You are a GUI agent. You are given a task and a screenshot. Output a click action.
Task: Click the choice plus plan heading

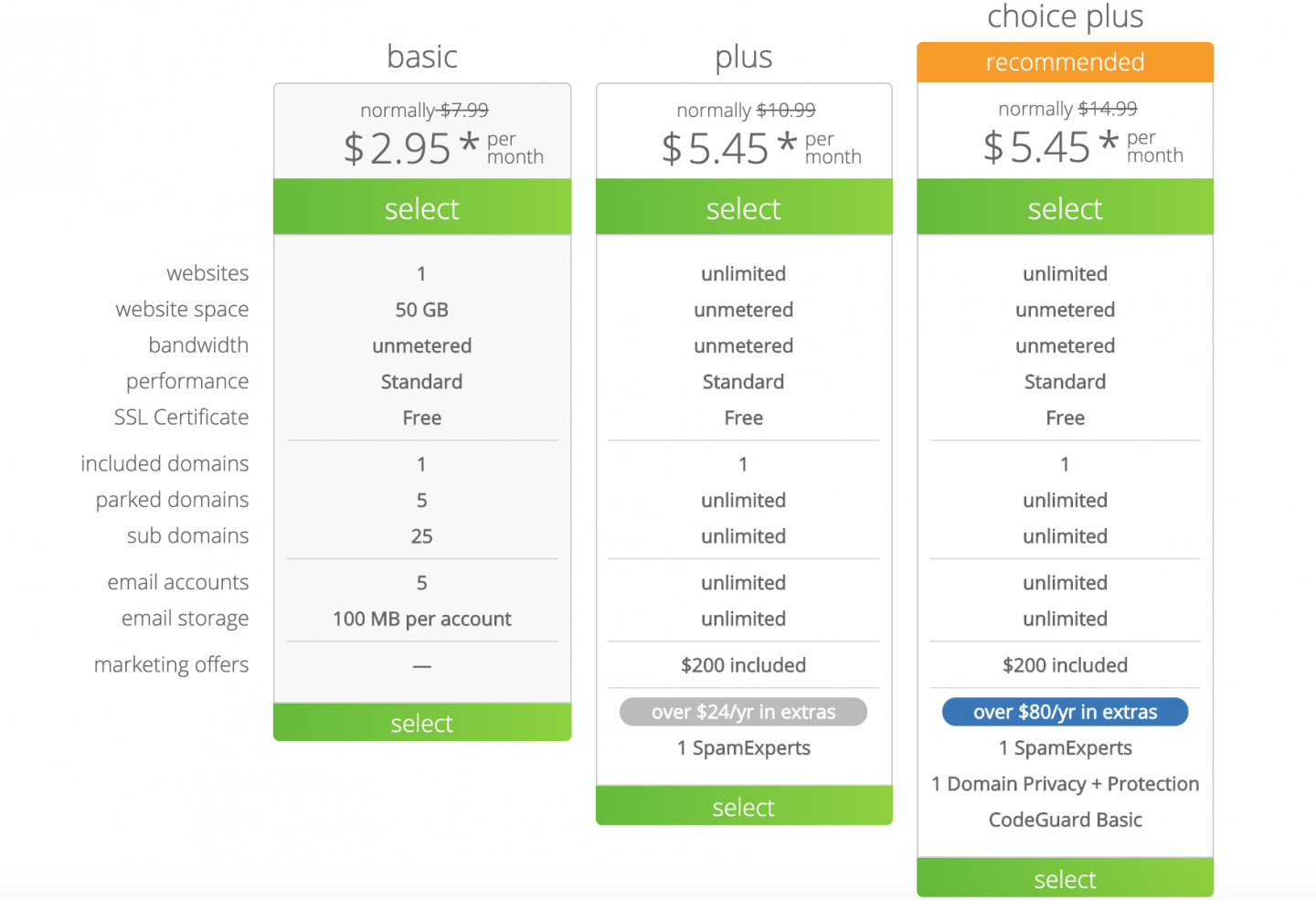(1065, 16)
